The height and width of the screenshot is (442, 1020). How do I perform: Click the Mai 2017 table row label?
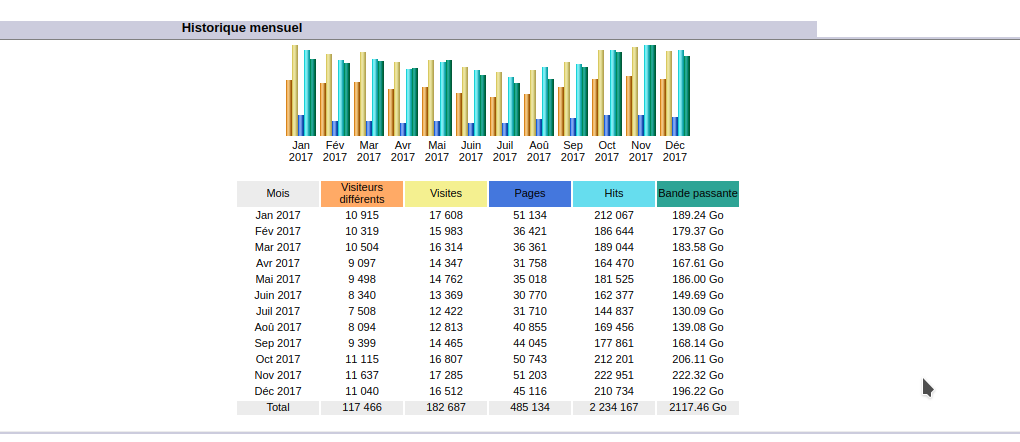278,279
